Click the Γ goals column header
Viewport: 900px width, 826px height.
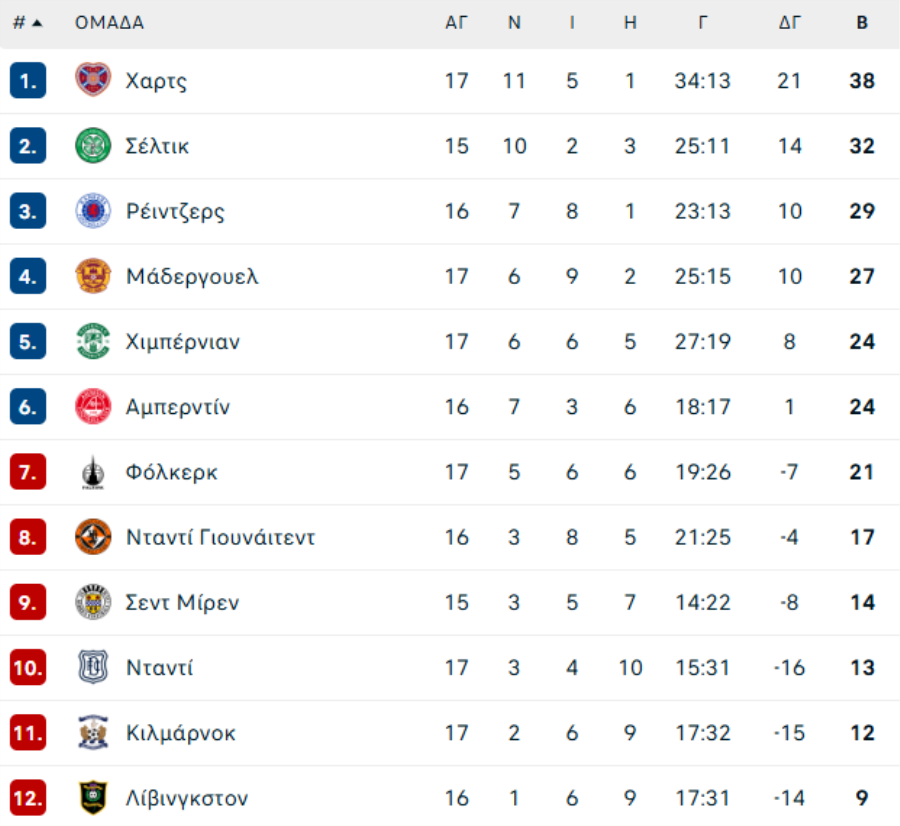point(703,23)
